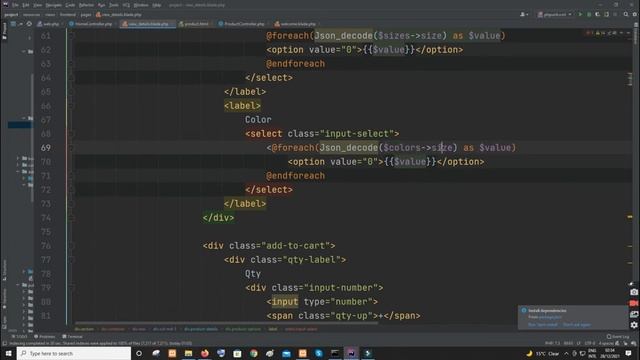
Task: Click the scroll-from-source target icon
Action: tap(29, 24)
